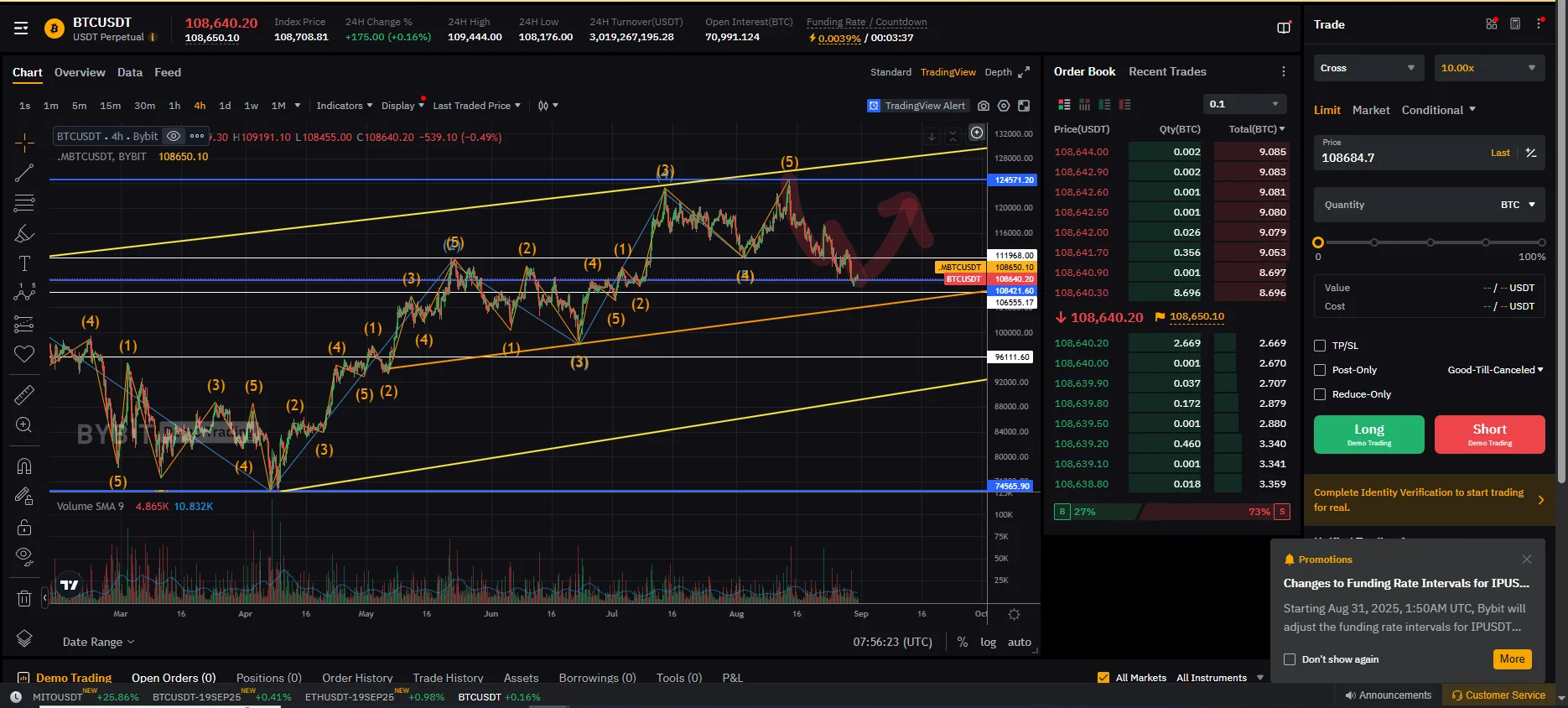Click the TradingView Alert button
Screen dimensions: 1568x708
pyautogui.click(x=917, y=106)
